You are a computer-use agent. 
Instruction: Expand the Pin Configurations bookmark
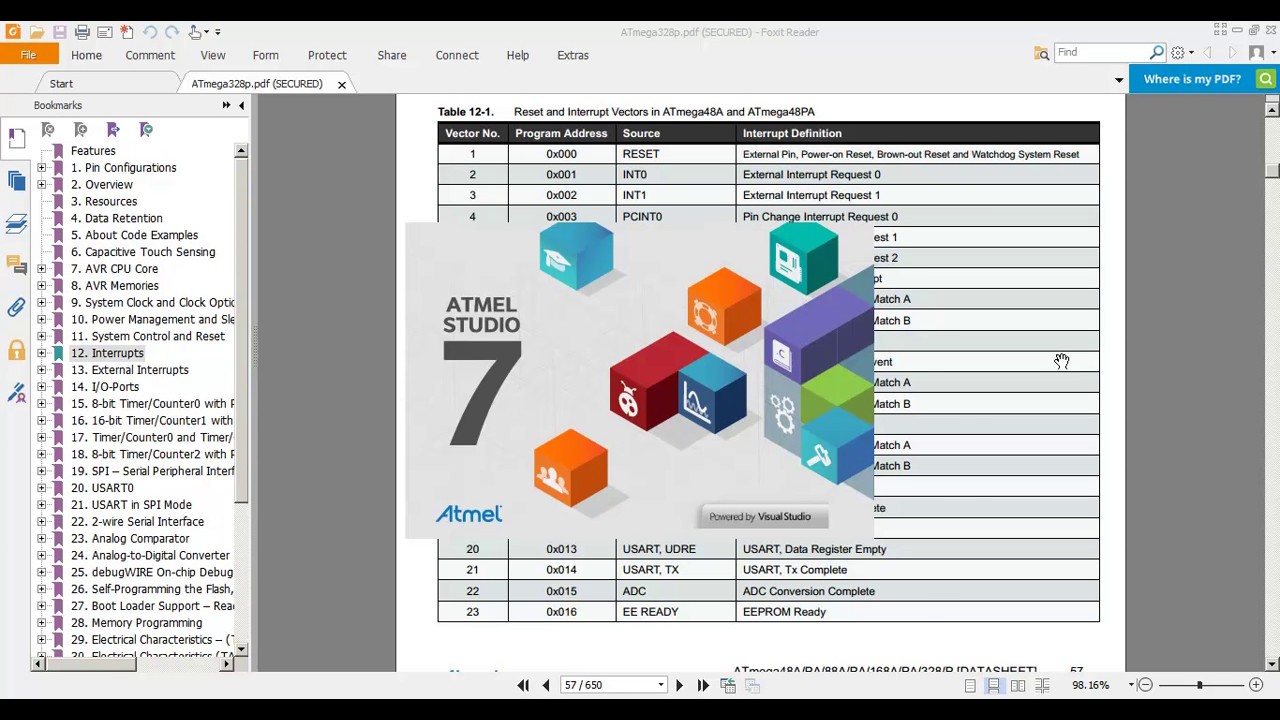tap(41, 168)
